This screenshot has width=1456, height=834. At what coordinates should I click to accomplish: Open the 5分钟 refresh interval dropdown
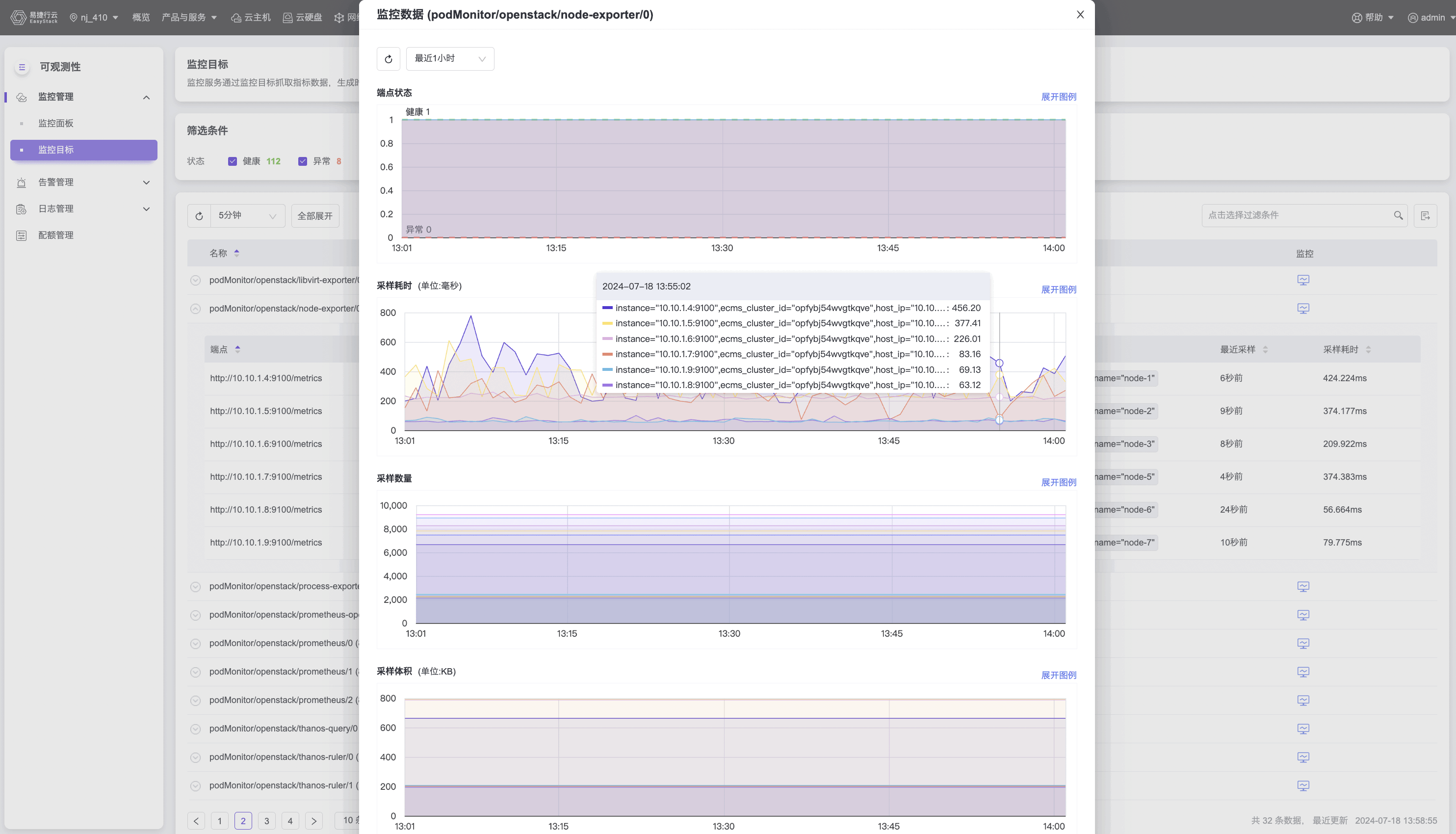[247, 216]
